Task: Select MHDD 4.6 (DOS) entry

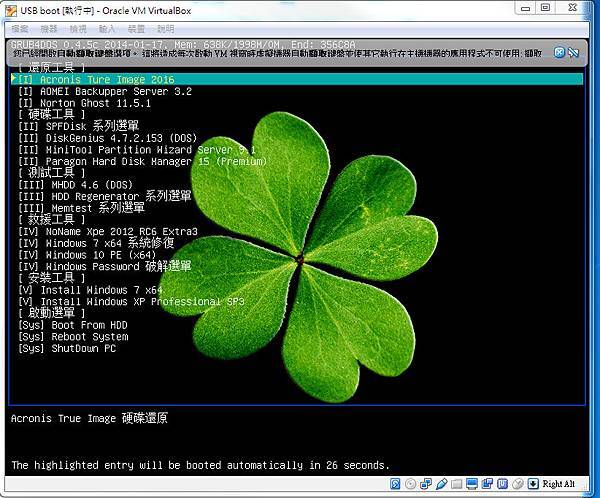Action: (75, 185)
